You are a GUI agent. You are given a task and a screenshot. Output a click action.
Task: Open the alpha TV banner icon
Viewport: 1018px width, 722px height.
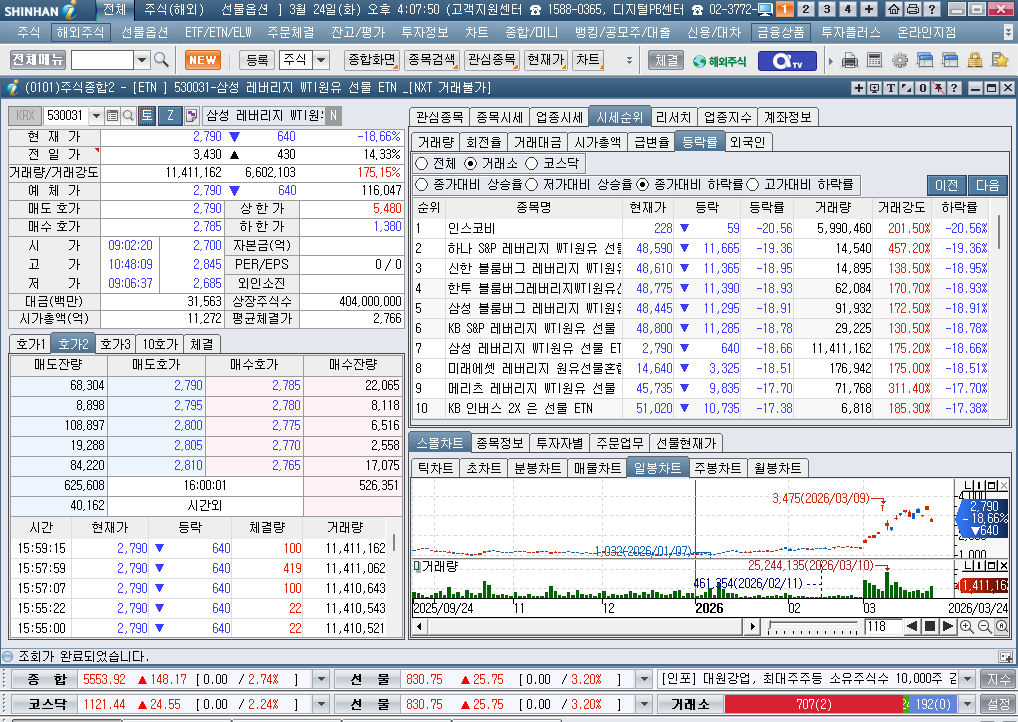[x=789, y=60]
